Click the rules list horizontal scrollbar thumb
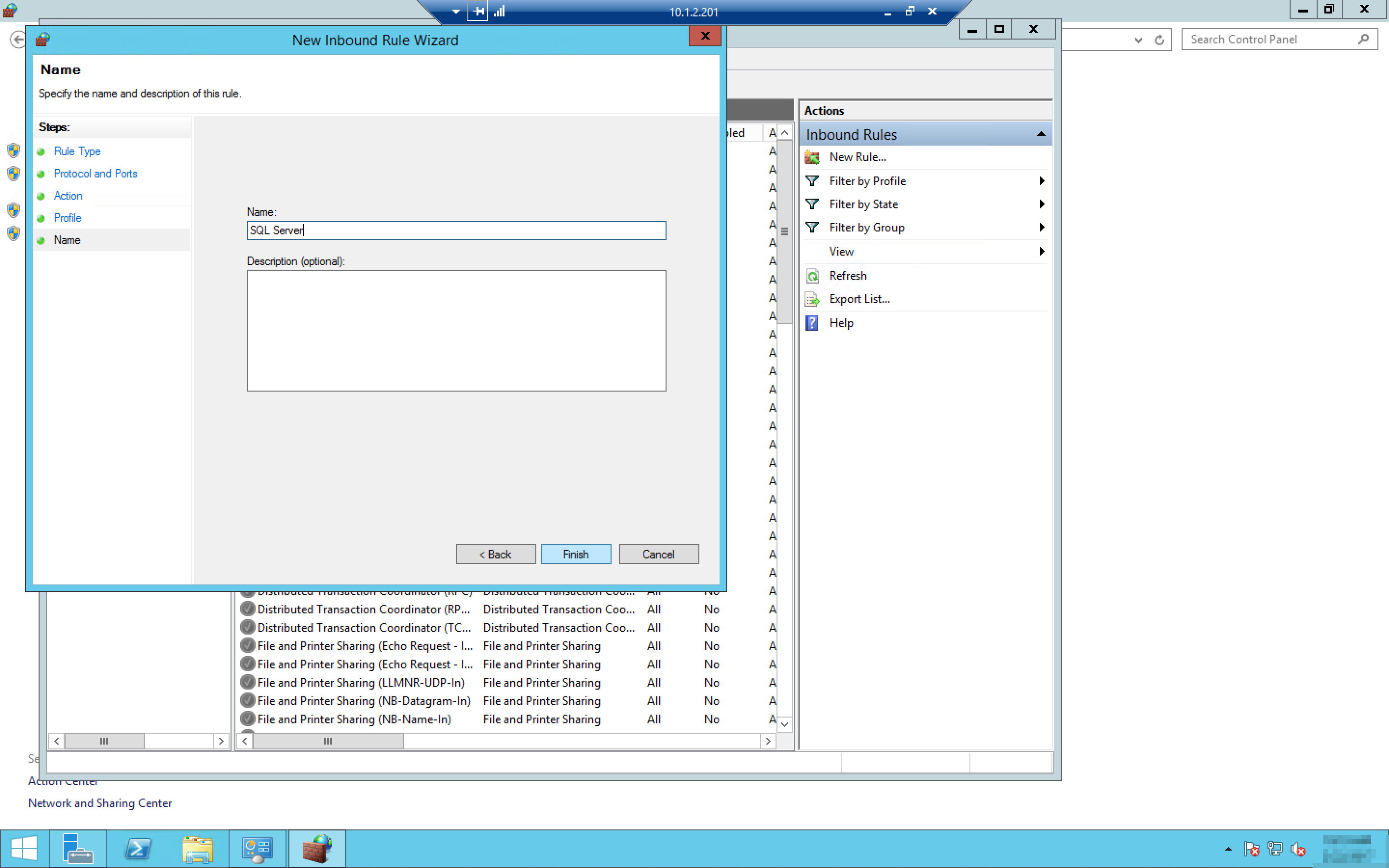 [328, 741]
